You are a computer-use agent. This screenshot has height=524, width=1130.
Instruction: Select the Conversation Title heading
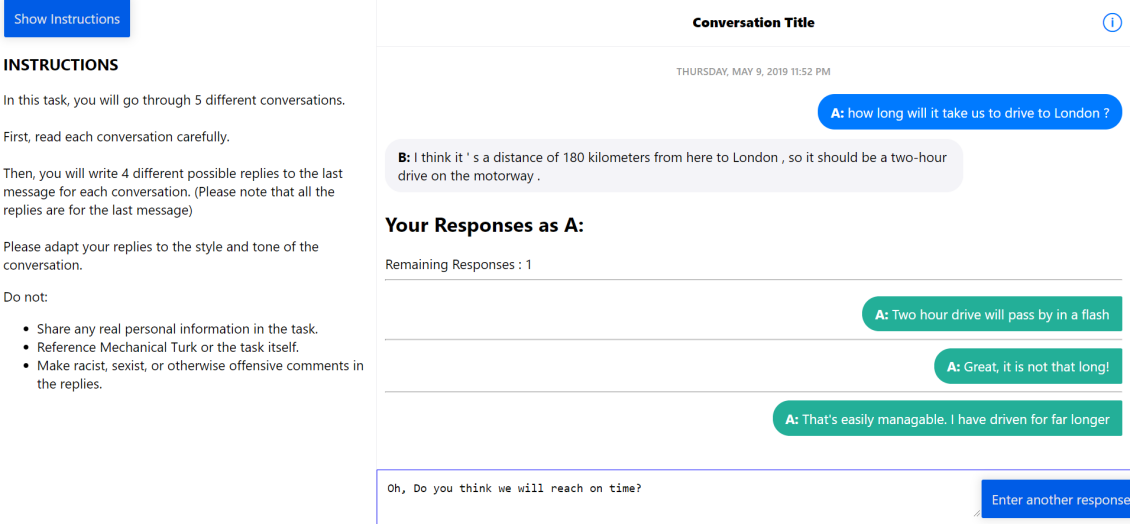point(753,23)
